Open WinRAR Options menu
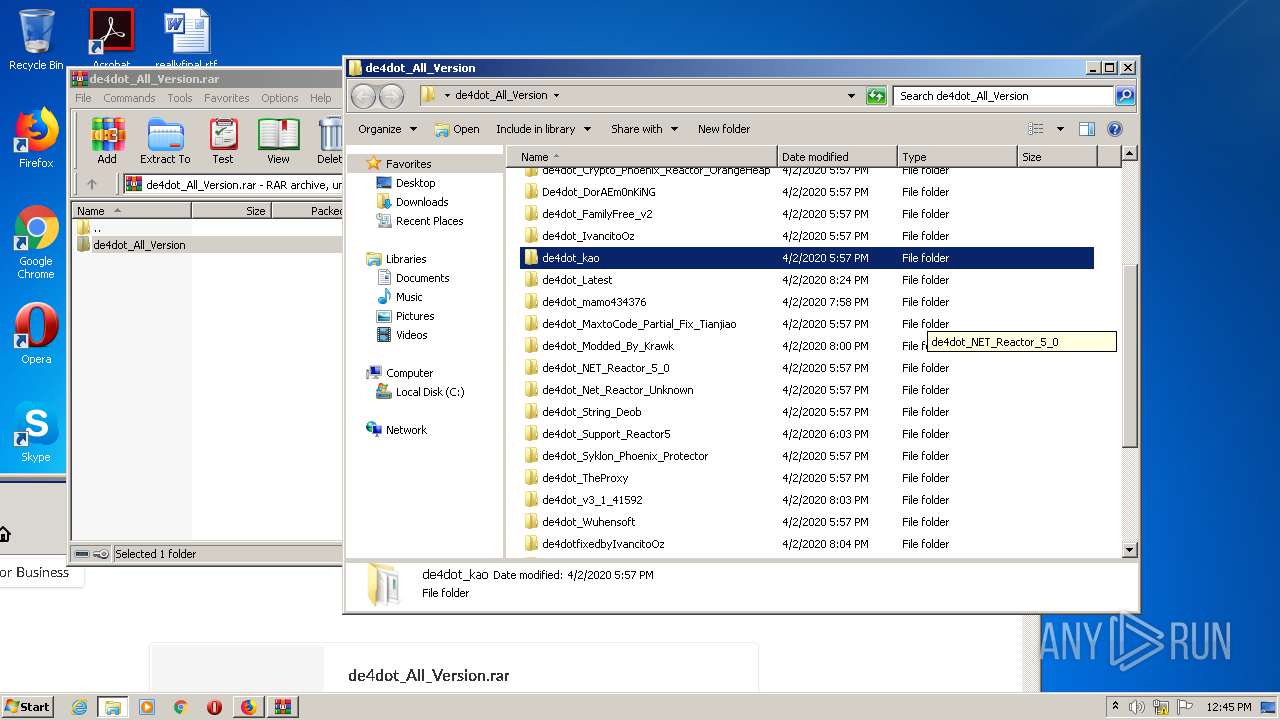This screenshot has height=720, width=1280. 280,98
